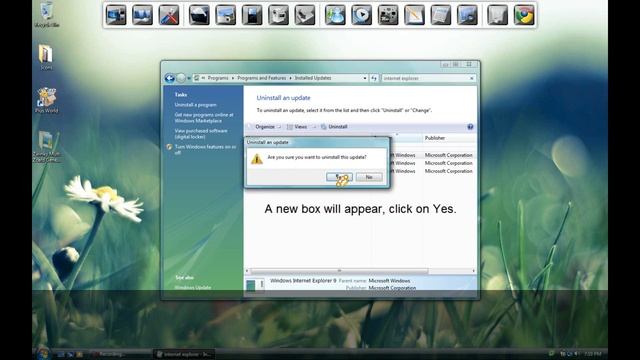Click the Uninstall command in the toolbar

tap(334, 127)
